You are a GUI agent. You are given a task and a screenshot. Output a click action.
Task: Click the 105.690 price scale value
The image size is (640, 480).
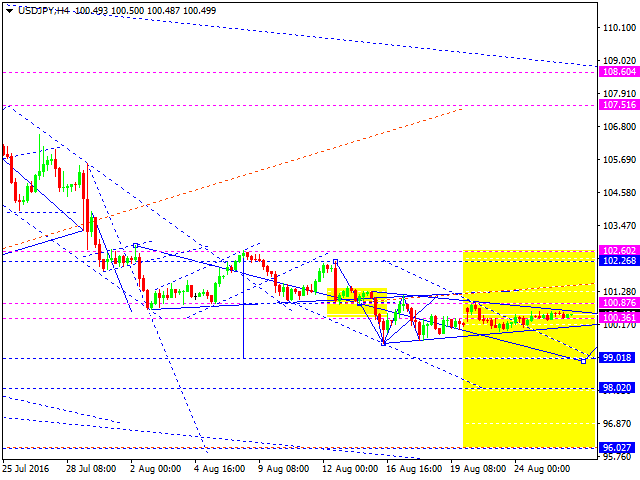[x=620, y=160]
